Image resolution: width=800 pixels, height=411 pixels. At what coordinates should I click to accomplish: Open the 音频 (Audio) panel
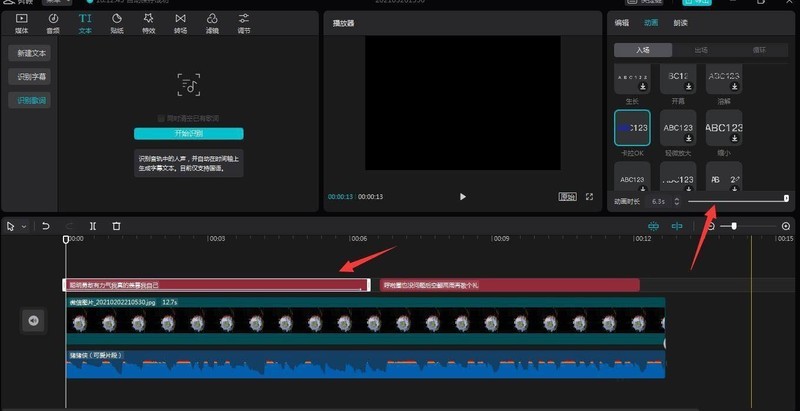pyautogui.click(x=53, y=23)
